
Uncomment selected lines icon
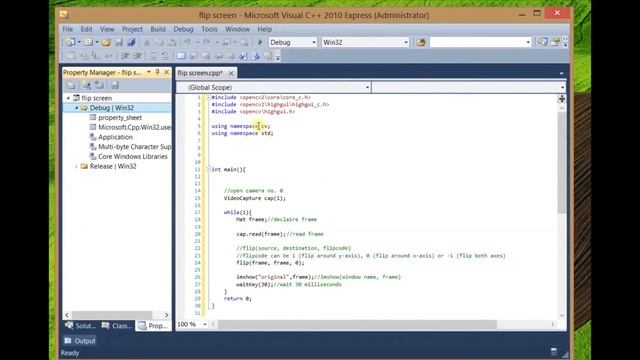(x=165, y=56)
